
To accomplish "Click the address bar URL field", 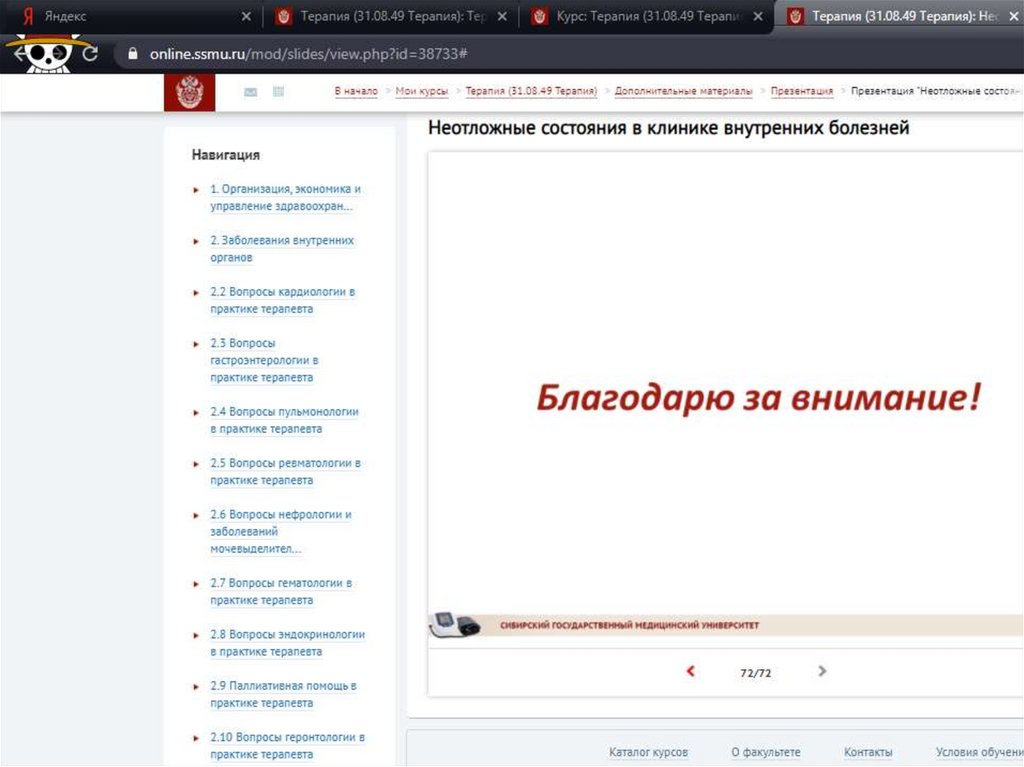I will pos(568,54).
